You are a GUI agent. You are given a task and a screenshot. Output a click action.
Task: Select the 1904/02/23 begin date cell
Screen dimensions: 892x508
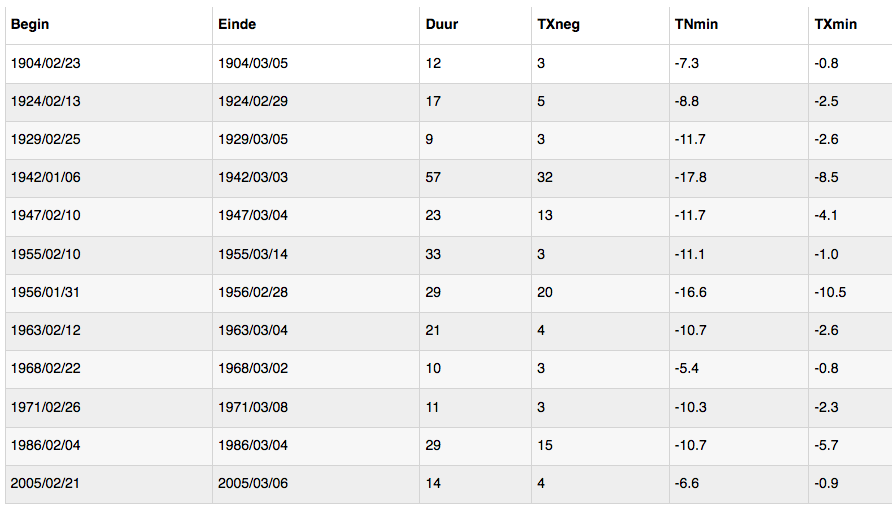point(109,64)
